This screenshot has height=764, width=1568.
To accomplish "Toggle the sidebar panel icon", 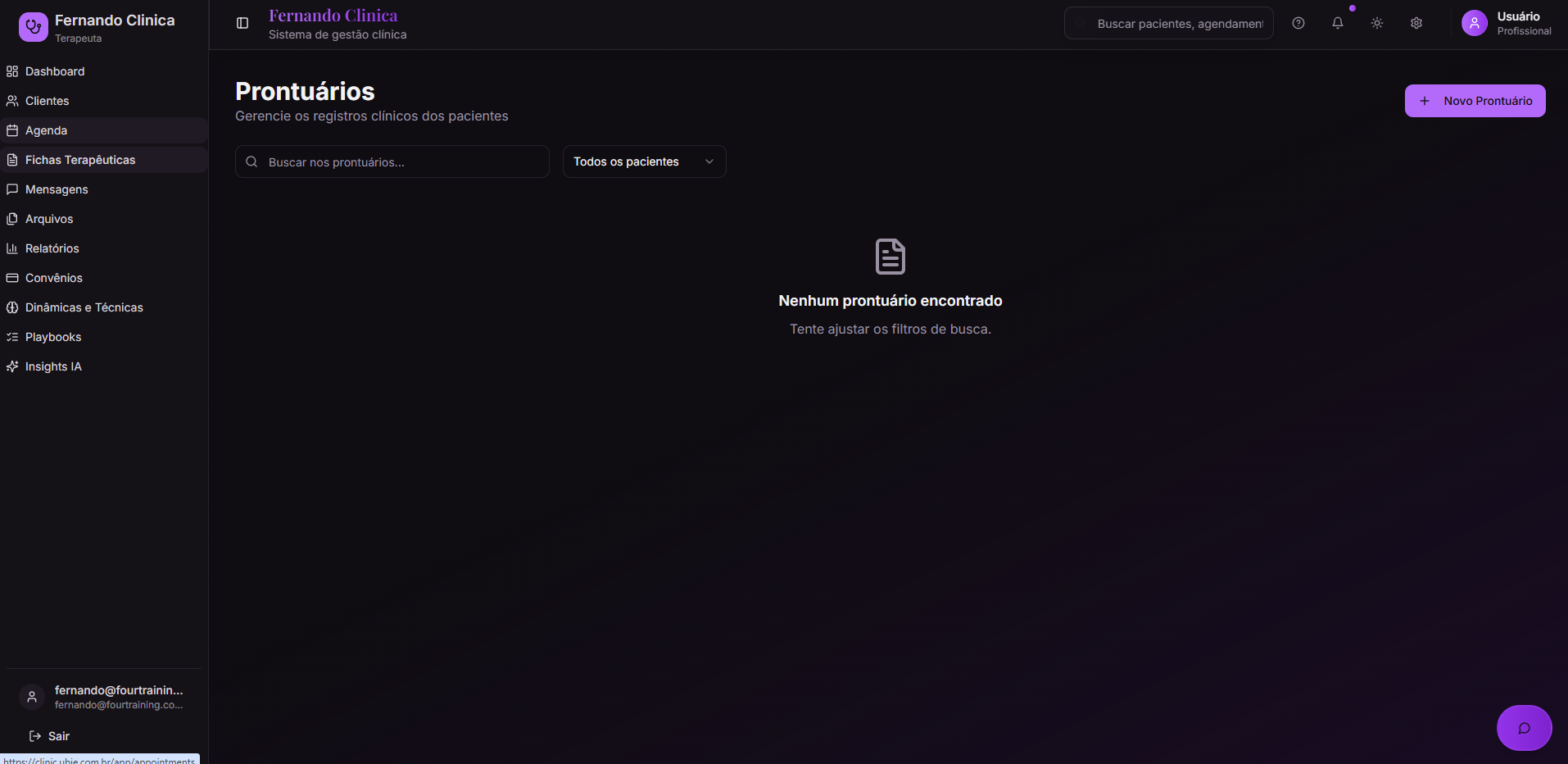I will [242, 24].
